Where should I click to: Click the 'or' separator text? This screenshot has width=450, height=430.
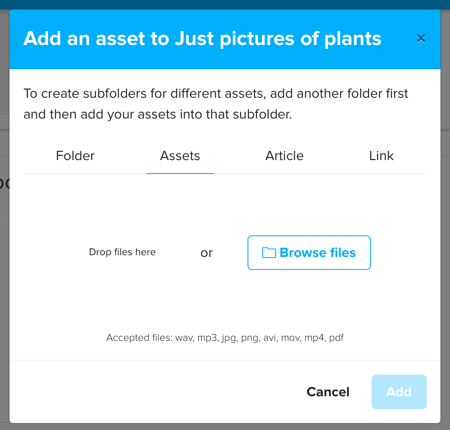206,253
